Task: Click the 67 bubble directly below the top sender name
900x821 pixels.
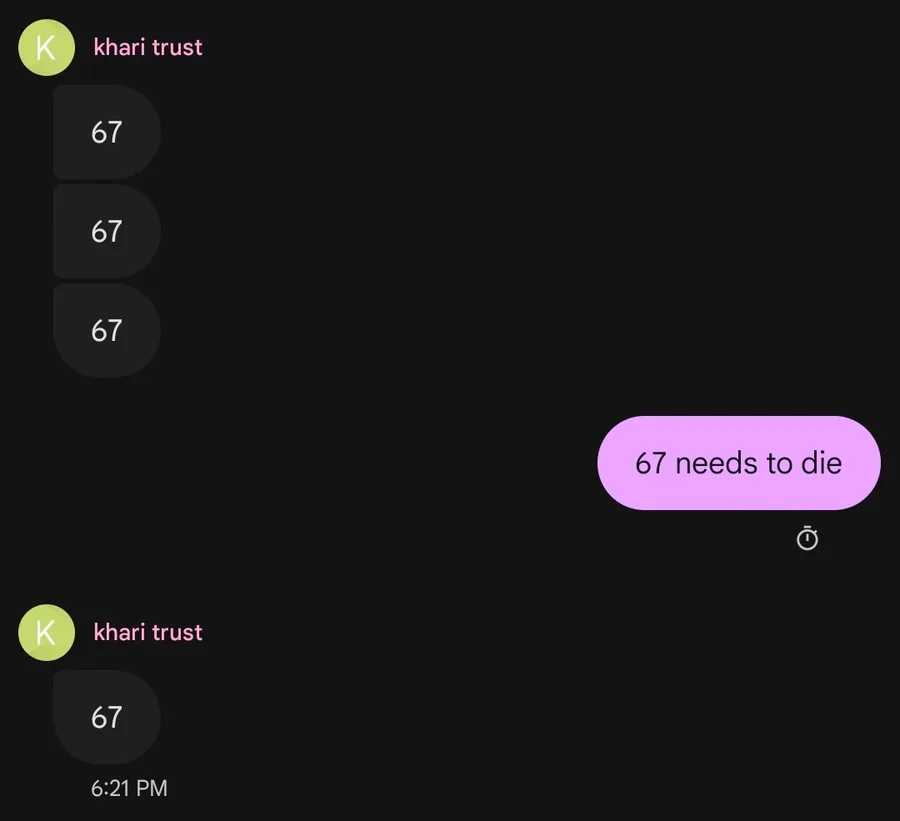Action: point(106,132)
